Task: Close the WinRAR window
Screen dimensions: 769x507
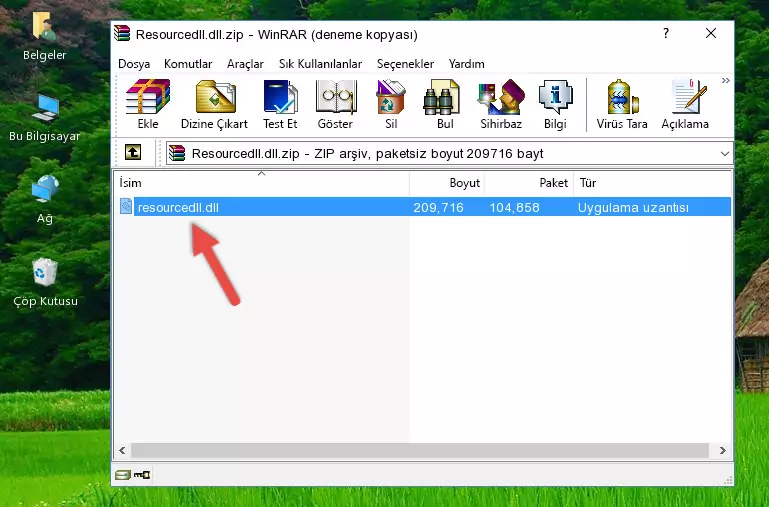Action: pos(711,33)
